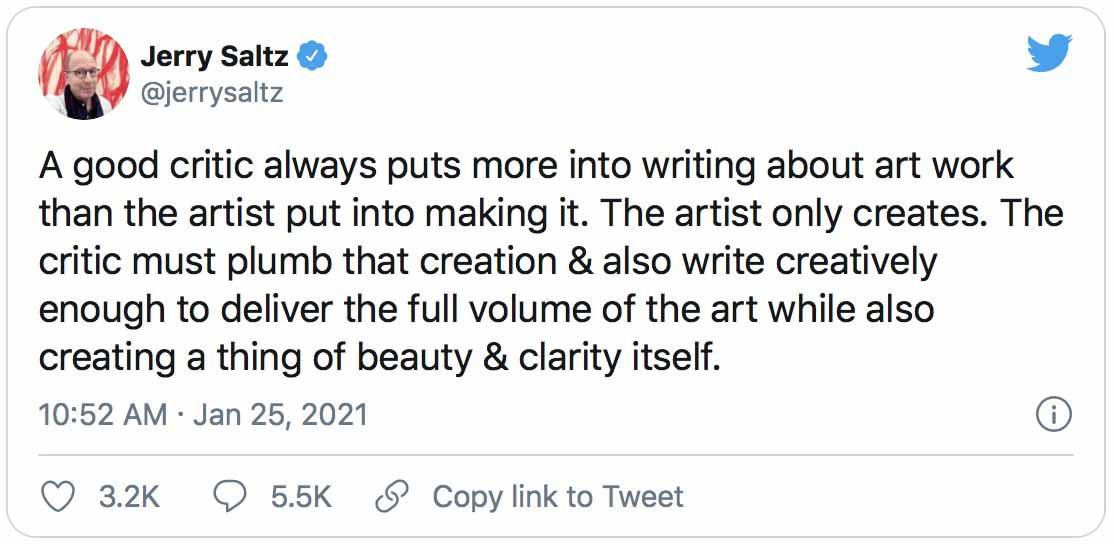Click the reply speech bubble icon
This screenshot has height=544, width=1114.
coord(232,497)
